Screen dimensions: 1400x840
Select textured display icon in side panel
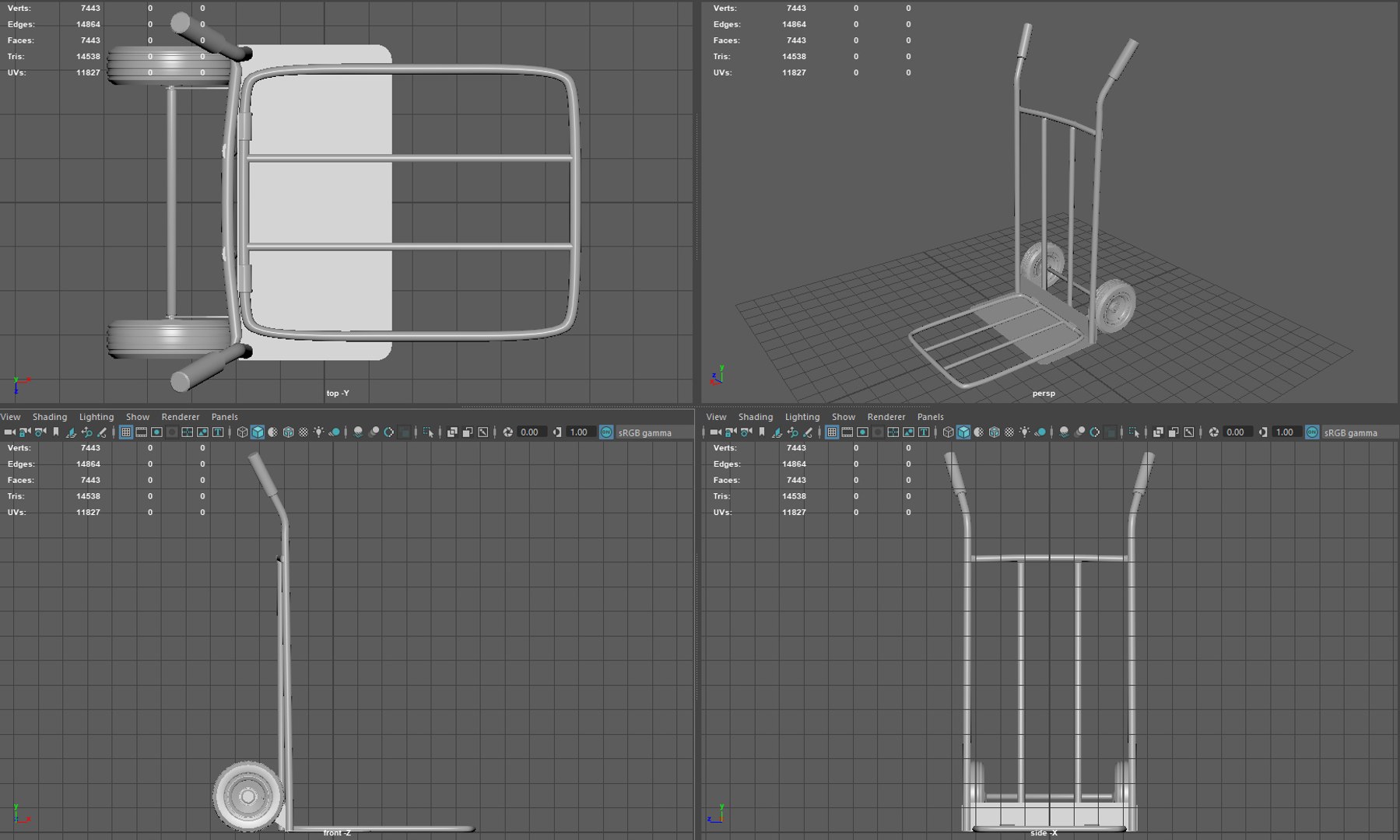(x=1009, y=432)
